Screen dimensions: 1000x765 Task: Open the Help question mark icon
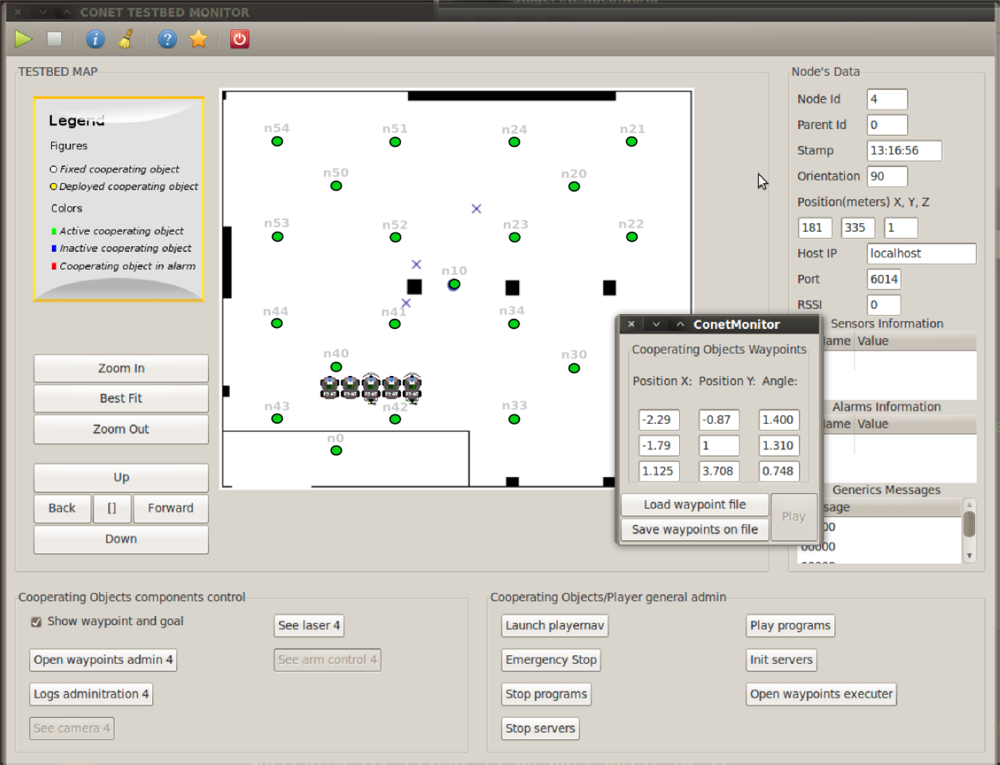167,39
